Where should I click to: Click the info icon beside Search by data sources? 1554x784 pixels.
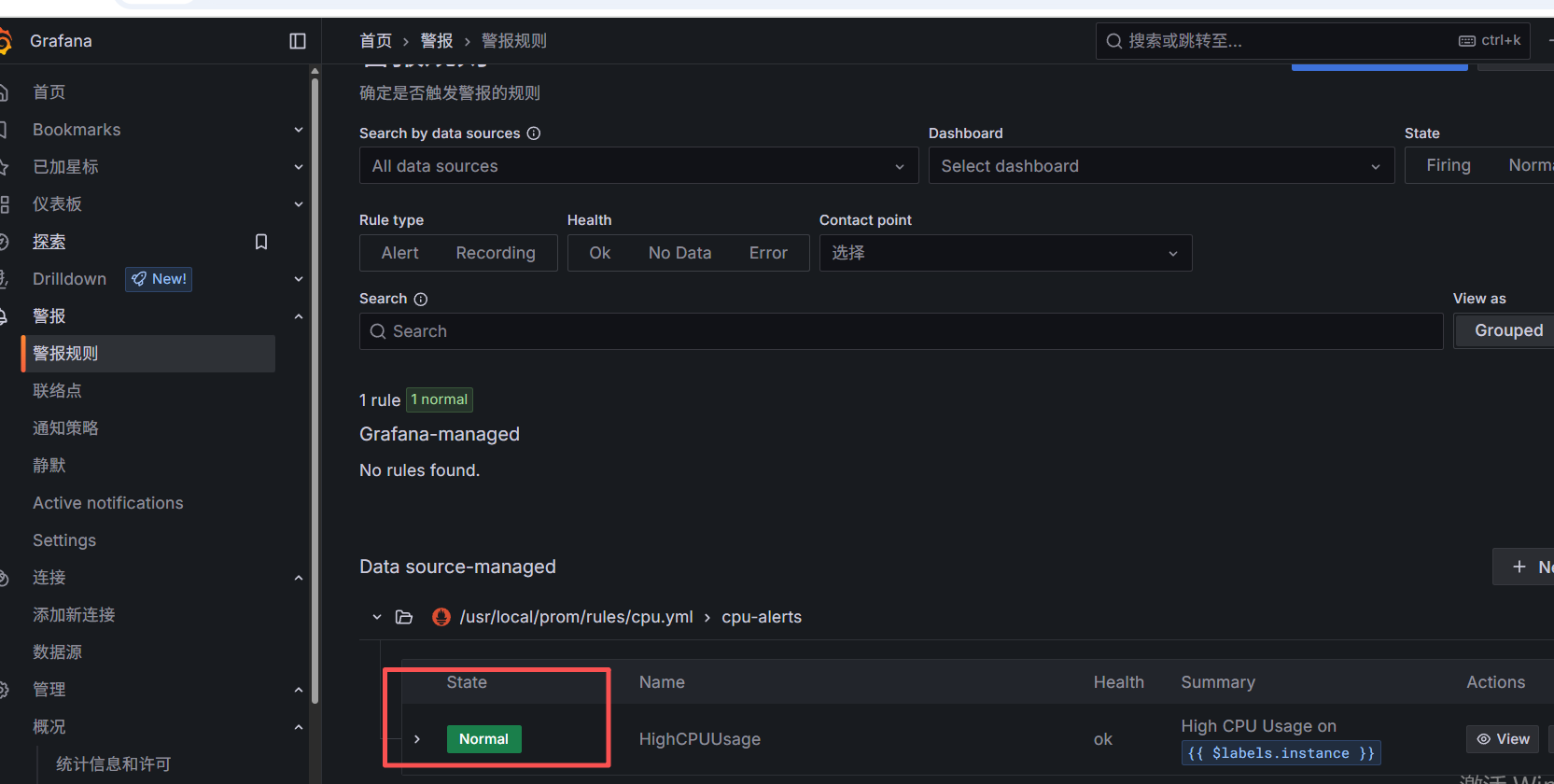534,133
